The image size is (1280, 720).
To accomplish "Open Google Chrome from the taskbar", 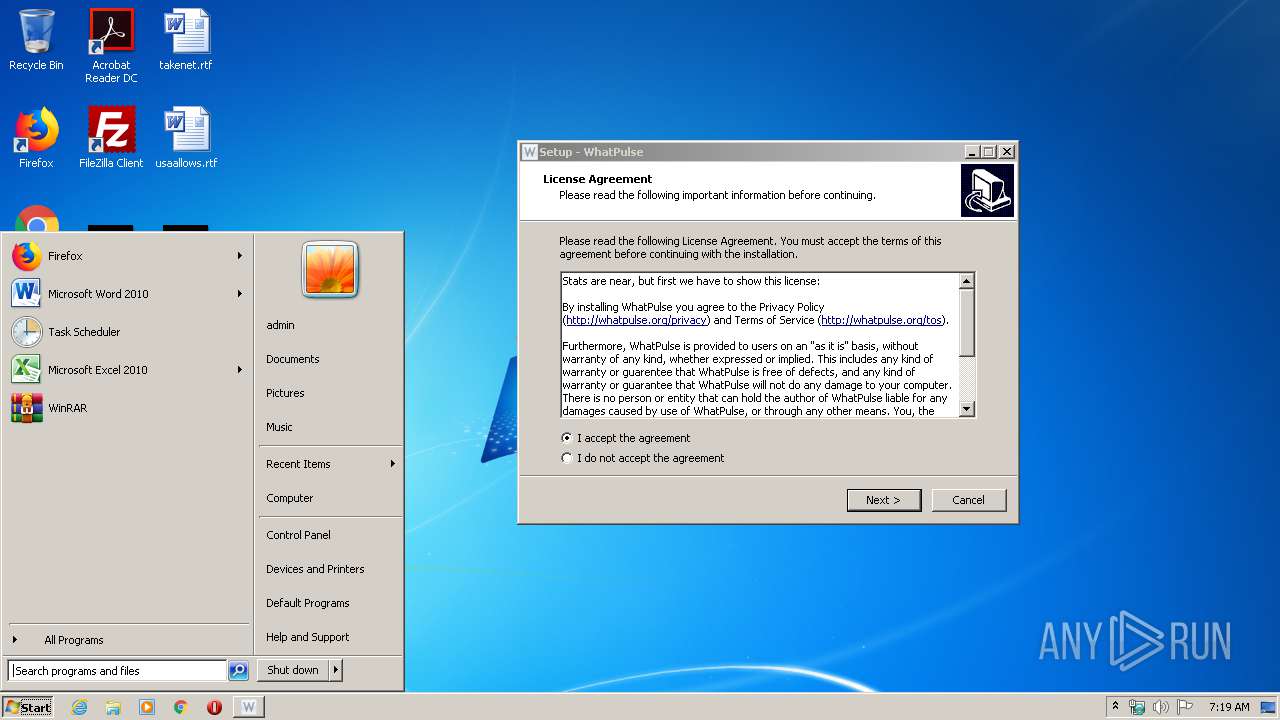I will [x=181, y=707].
